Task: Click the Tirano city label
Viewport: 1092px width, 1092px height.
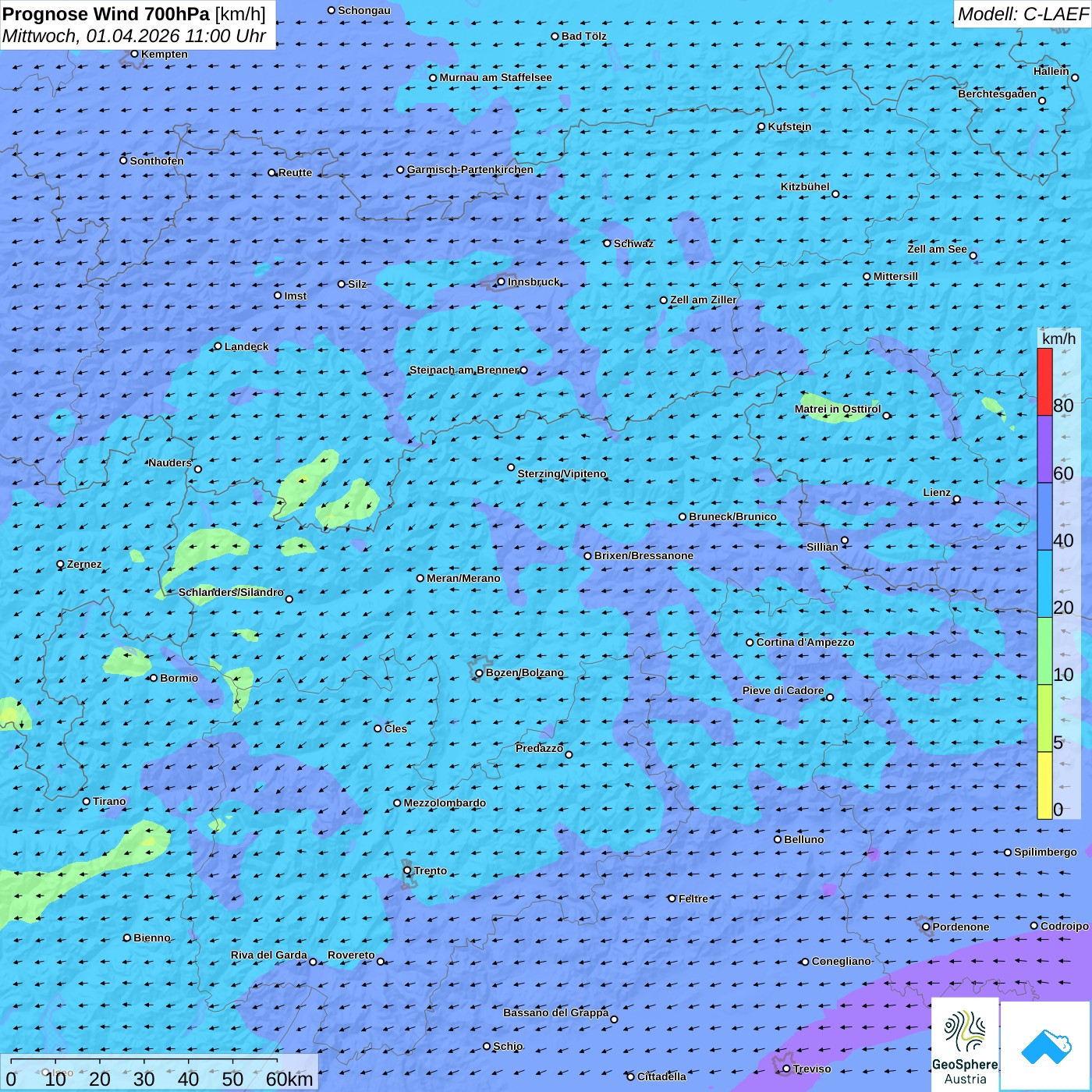Action: (109, 801)
